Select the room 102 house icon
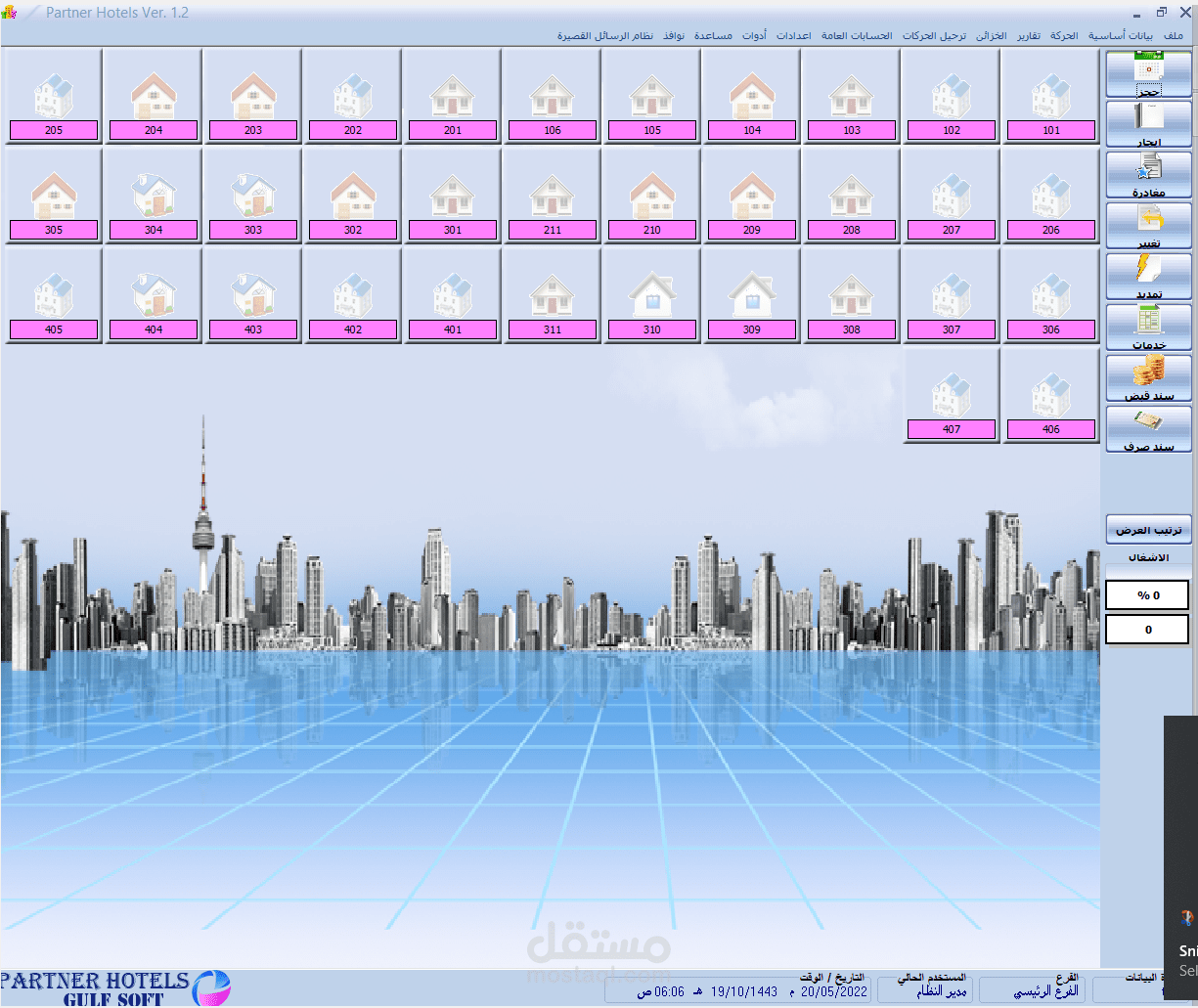The width and height of the screenshot is (1198, 1008). (x=952, y=96)
